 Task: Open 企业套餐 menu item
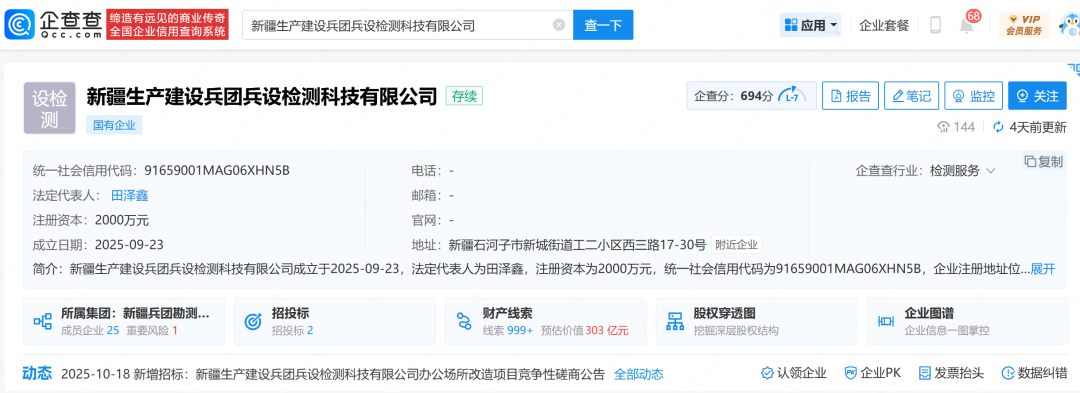click(884, 25)
